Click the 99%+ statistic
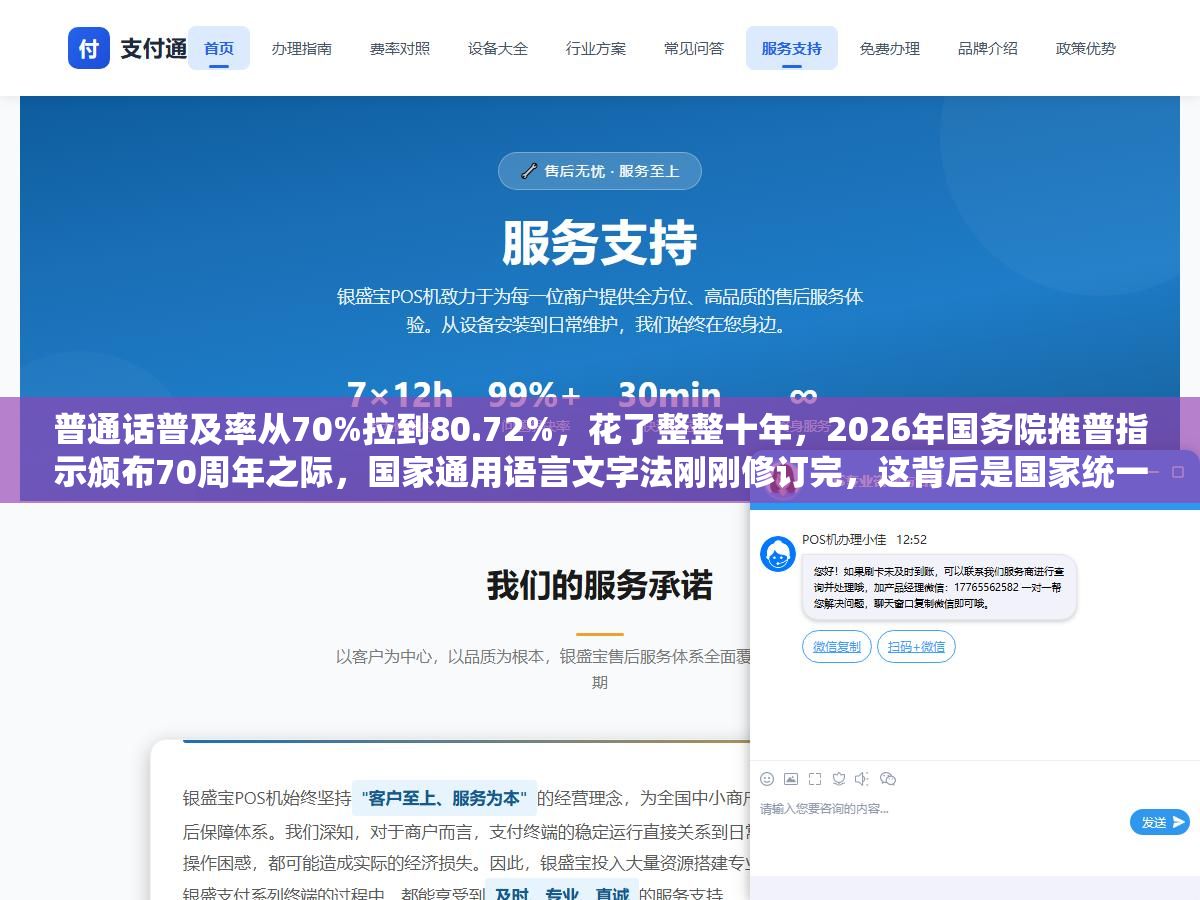 (534, 395)
